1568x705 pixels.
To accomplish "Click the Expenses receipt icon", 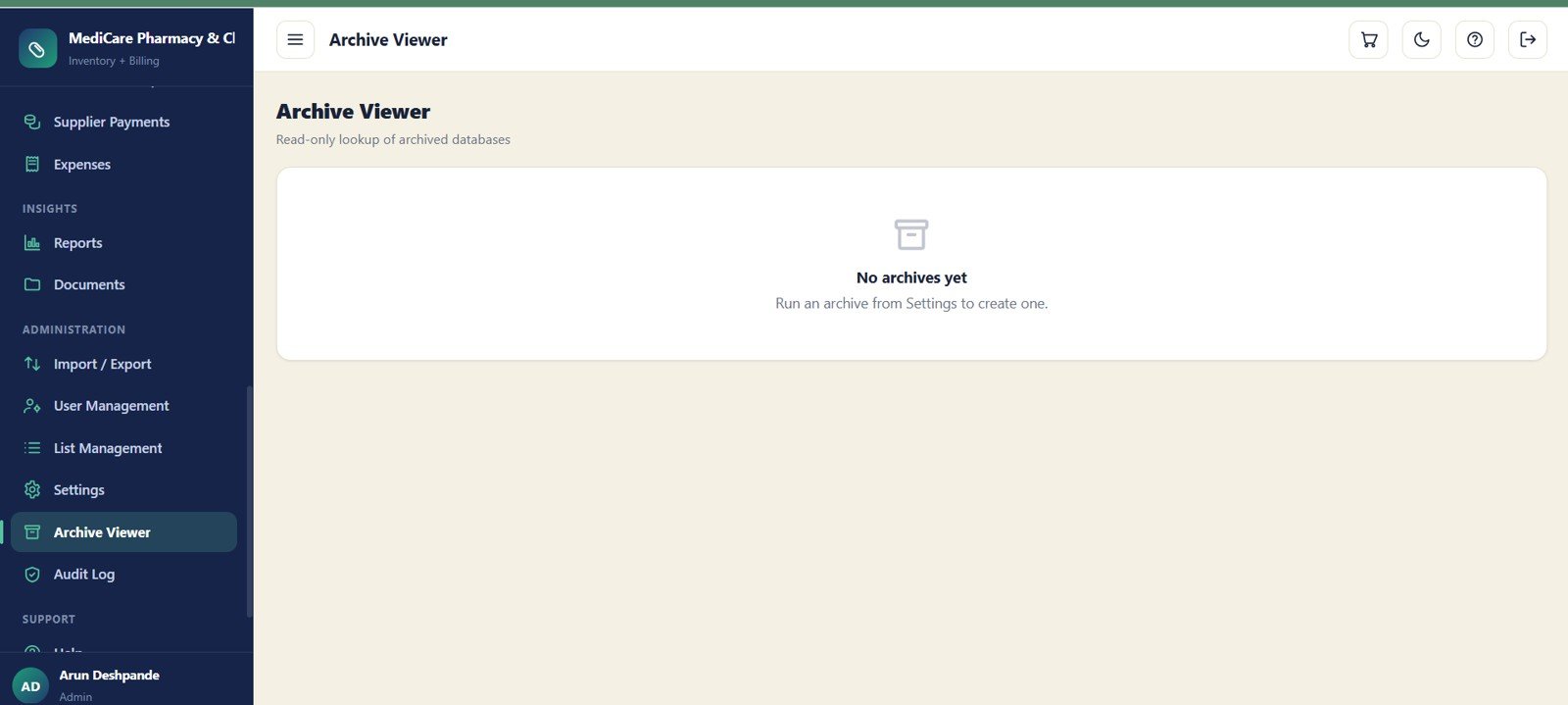I will coord(32,164).
